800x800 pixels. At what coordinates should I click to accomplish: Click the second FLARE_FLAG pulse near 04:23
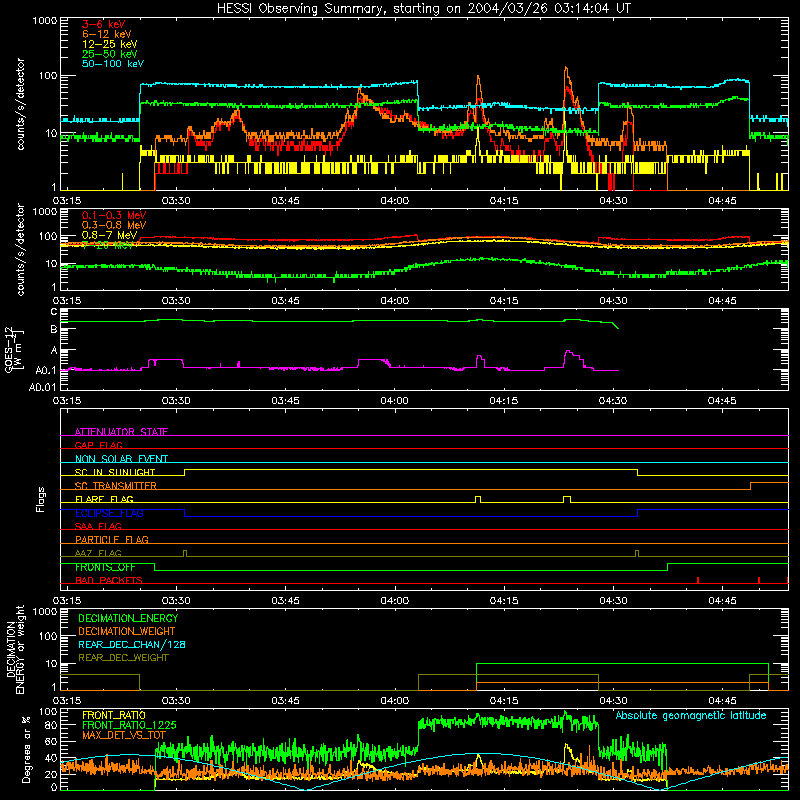tap(567, 499)
